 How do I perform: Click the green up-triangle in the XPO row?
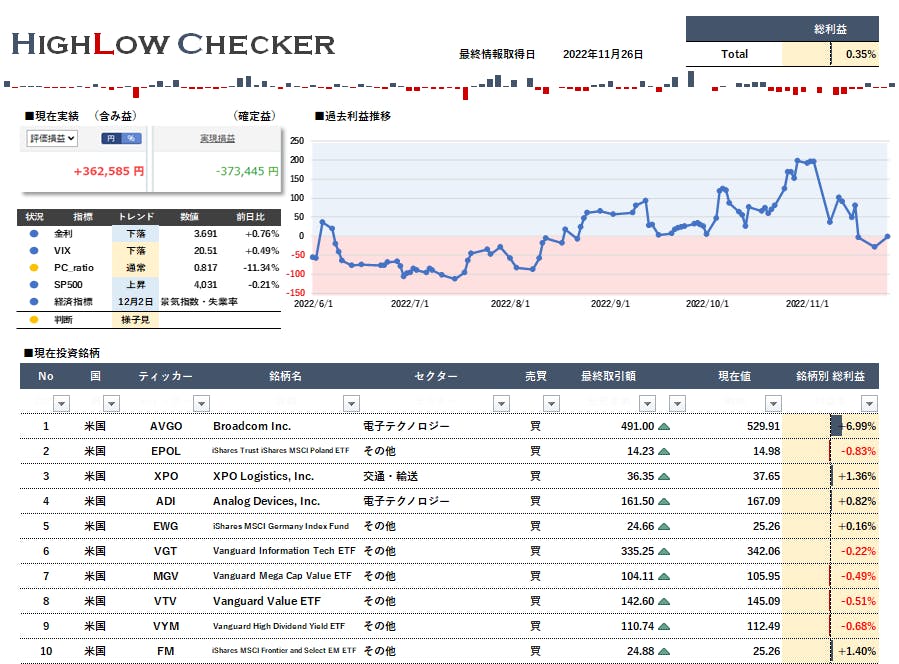click(x=664, y=476)
